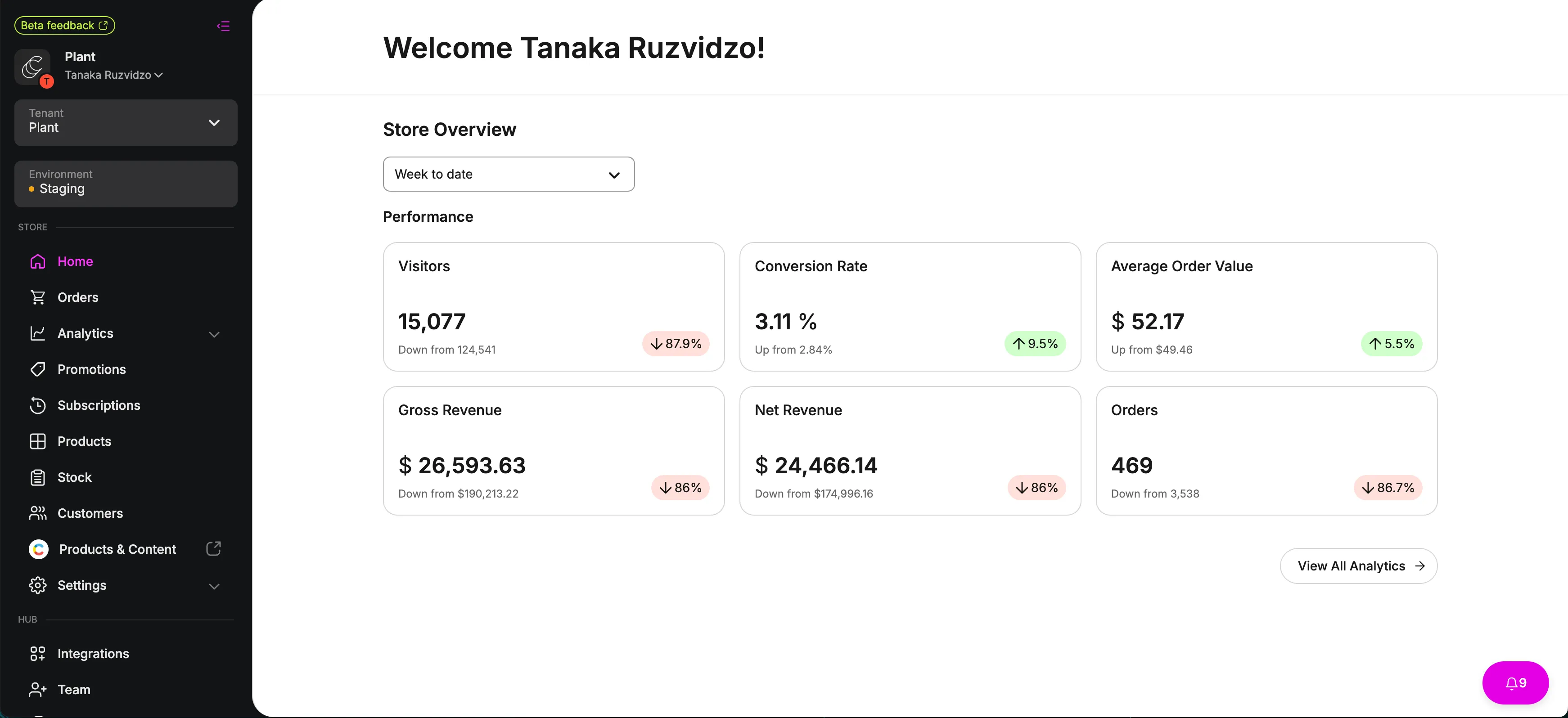Open the Tanaka Ruzvidzo user menu

click(x=114, y=76)
